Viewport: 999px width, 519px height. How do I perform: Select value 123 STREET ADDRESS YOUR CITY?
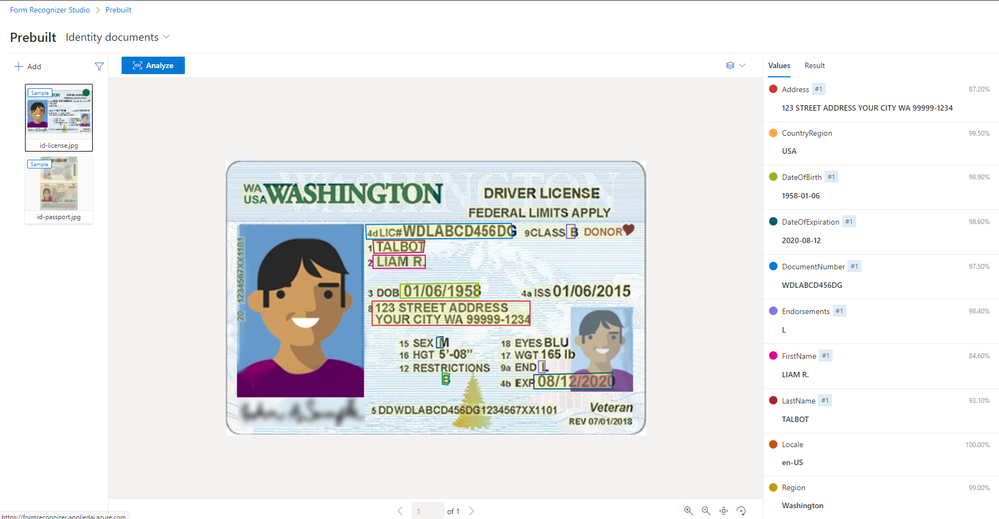coord(867,108)
